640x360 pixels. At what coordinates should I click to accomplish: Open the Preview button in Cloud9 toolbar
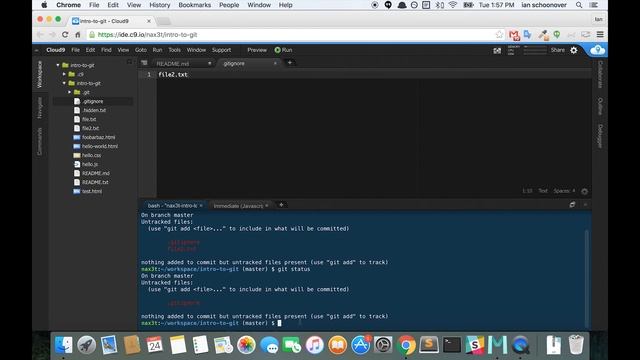(257, 50)
